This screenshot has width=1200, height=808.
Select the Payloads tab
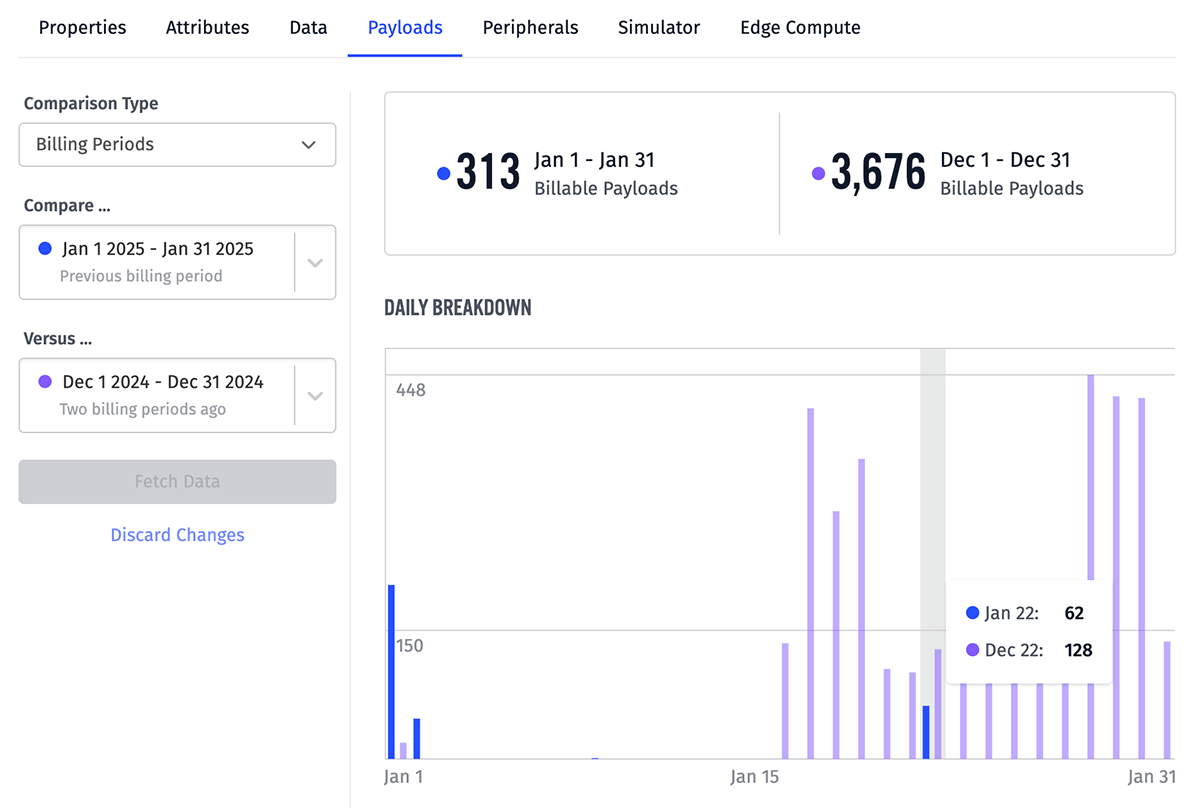click(405, 27)
